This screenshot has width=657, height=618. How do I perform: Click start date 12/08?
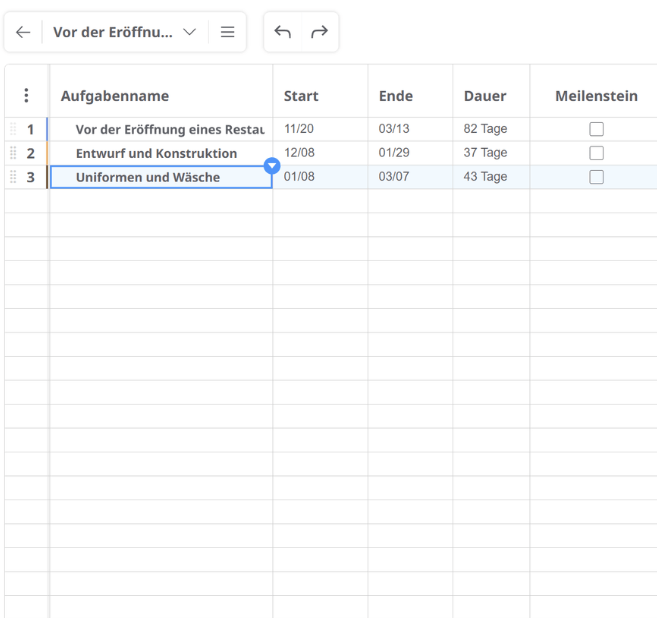point(299,153)
